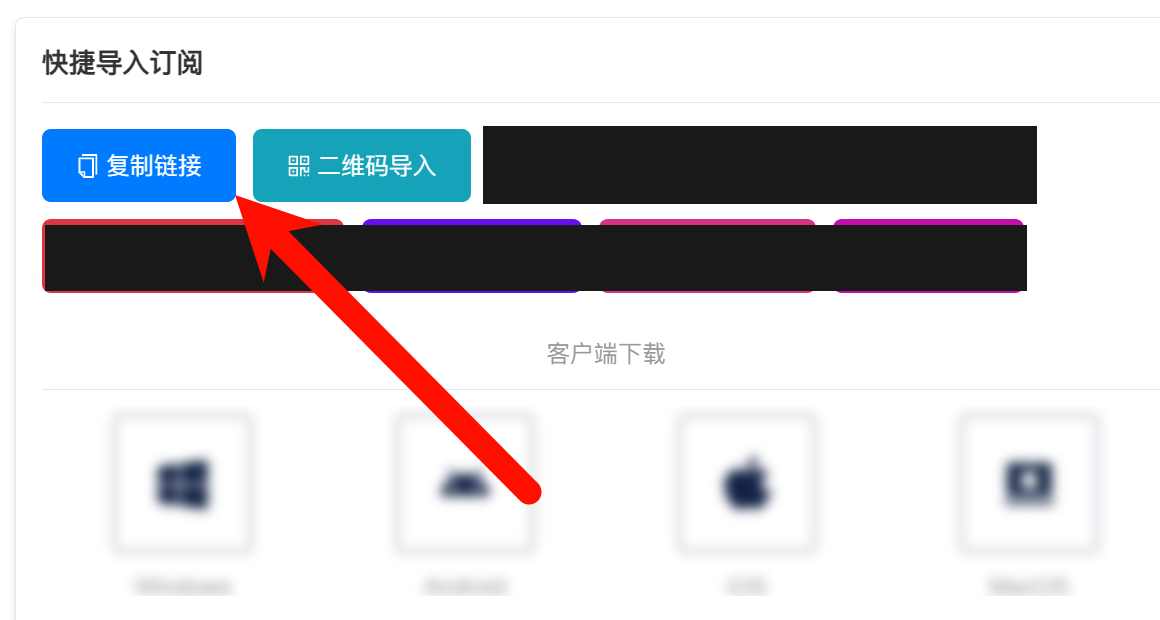The height and width of the screenshot is (620, 1160).
Task: Click the magenta-bordered import button
Action: [x=928, y=256]
